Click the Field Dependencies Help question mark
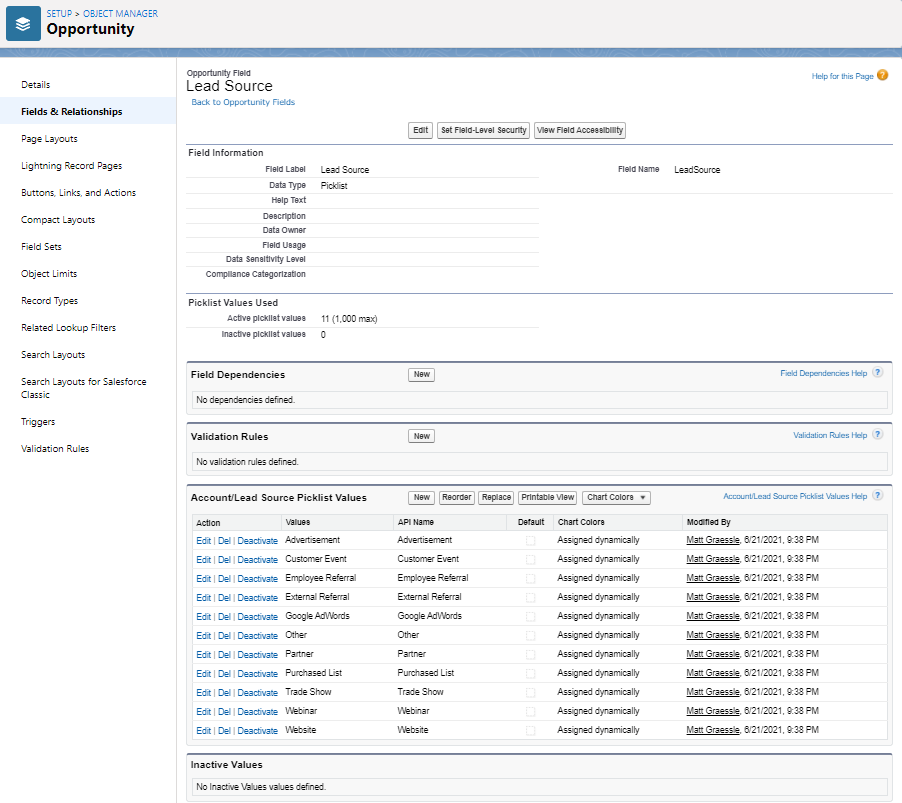 pyautogui.click(x=877, y=372)
